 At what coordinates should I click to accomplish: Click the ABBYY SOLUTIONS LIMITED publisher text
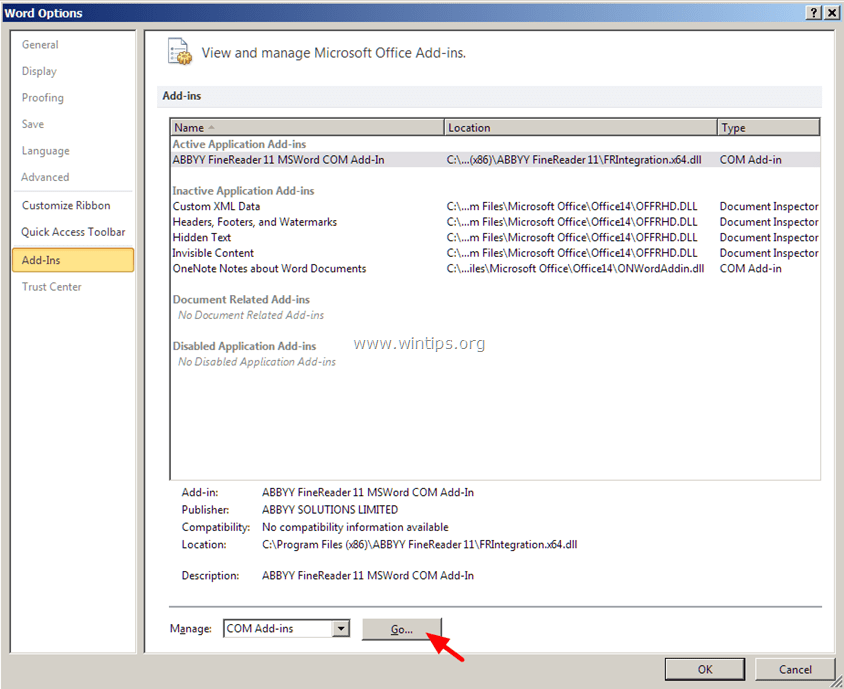330,510
